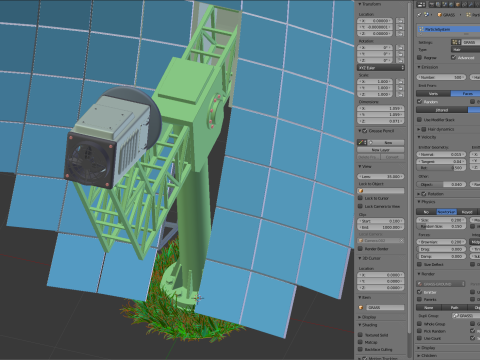Click the Lens value field
The image size is (480, 360).
pyautogui.click(x=381, y=176)
